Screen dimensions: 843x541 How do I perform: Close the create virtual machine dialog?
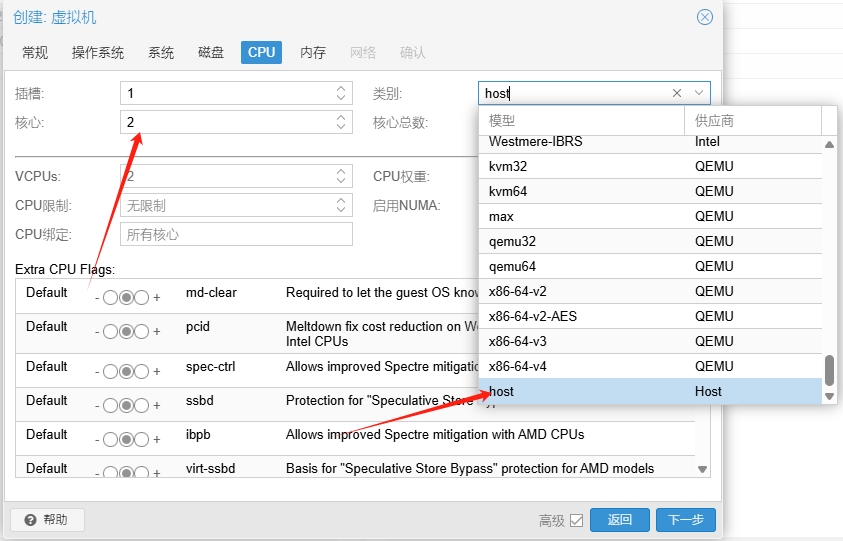pos(705,17)
